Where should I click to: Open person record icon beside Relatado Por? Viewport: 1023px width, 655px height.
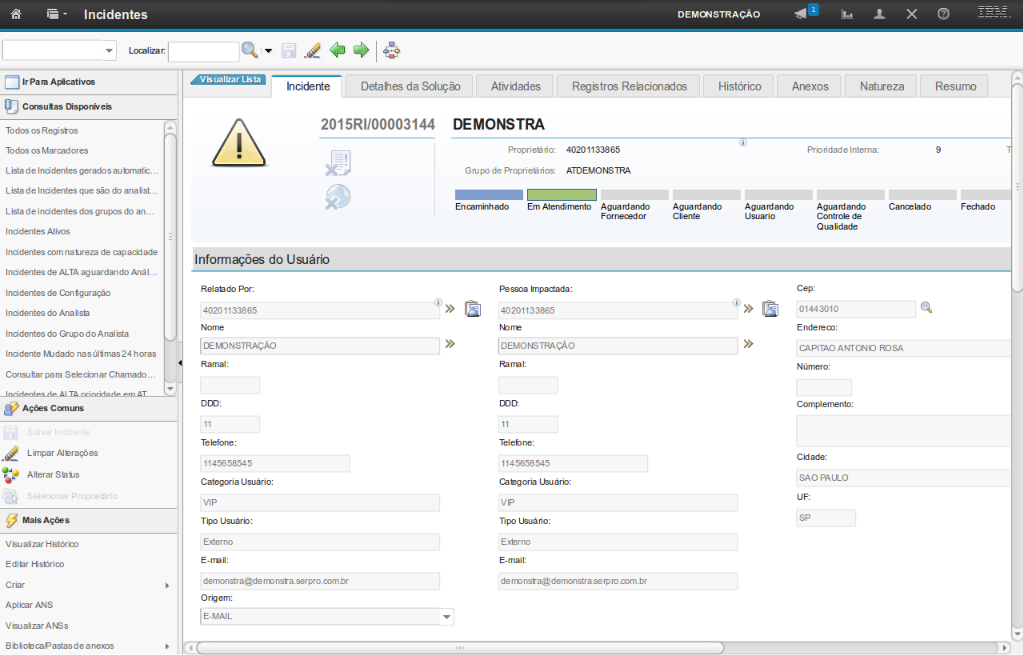pos(473,309)
